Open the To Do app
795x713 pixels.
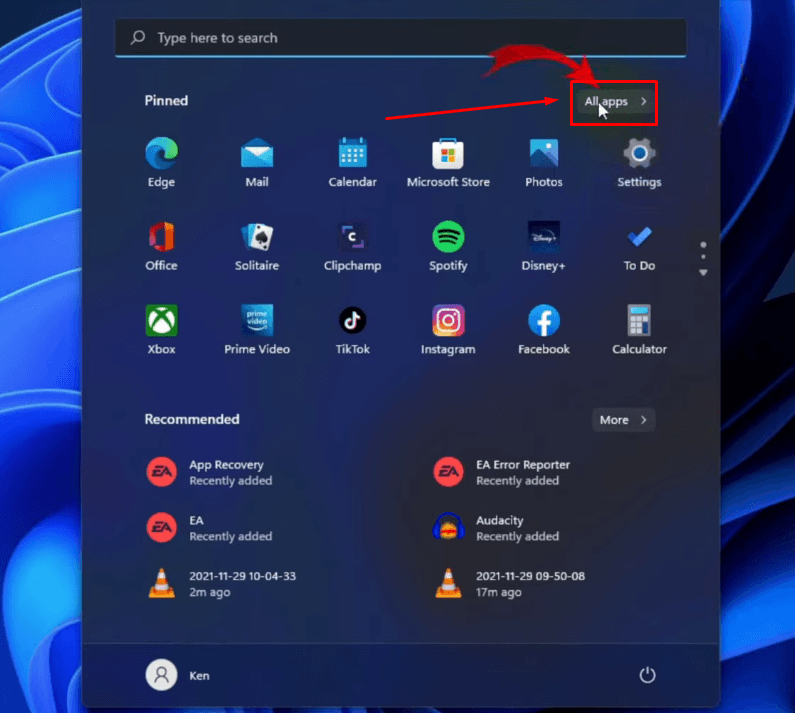click(x=639, y=246)
